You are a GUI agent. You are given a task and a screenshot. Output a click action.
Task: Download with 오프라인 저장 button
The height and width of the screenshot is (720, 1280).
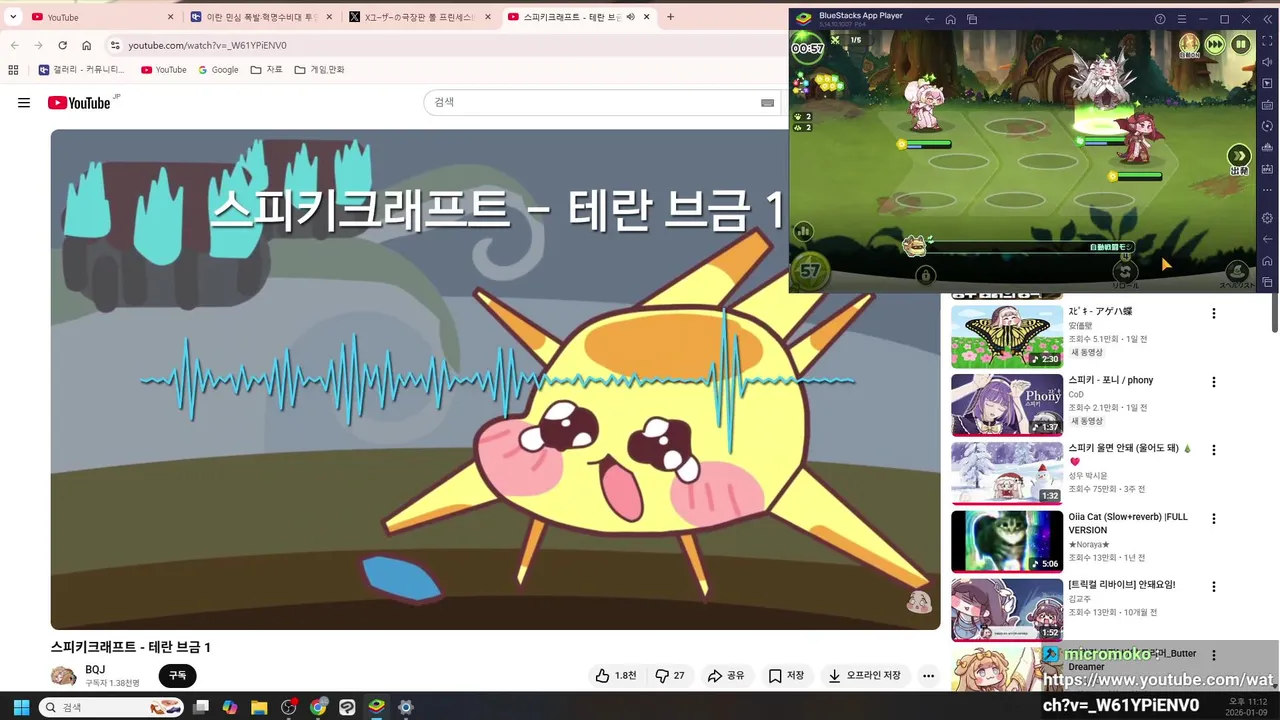[x=864, y=676]
